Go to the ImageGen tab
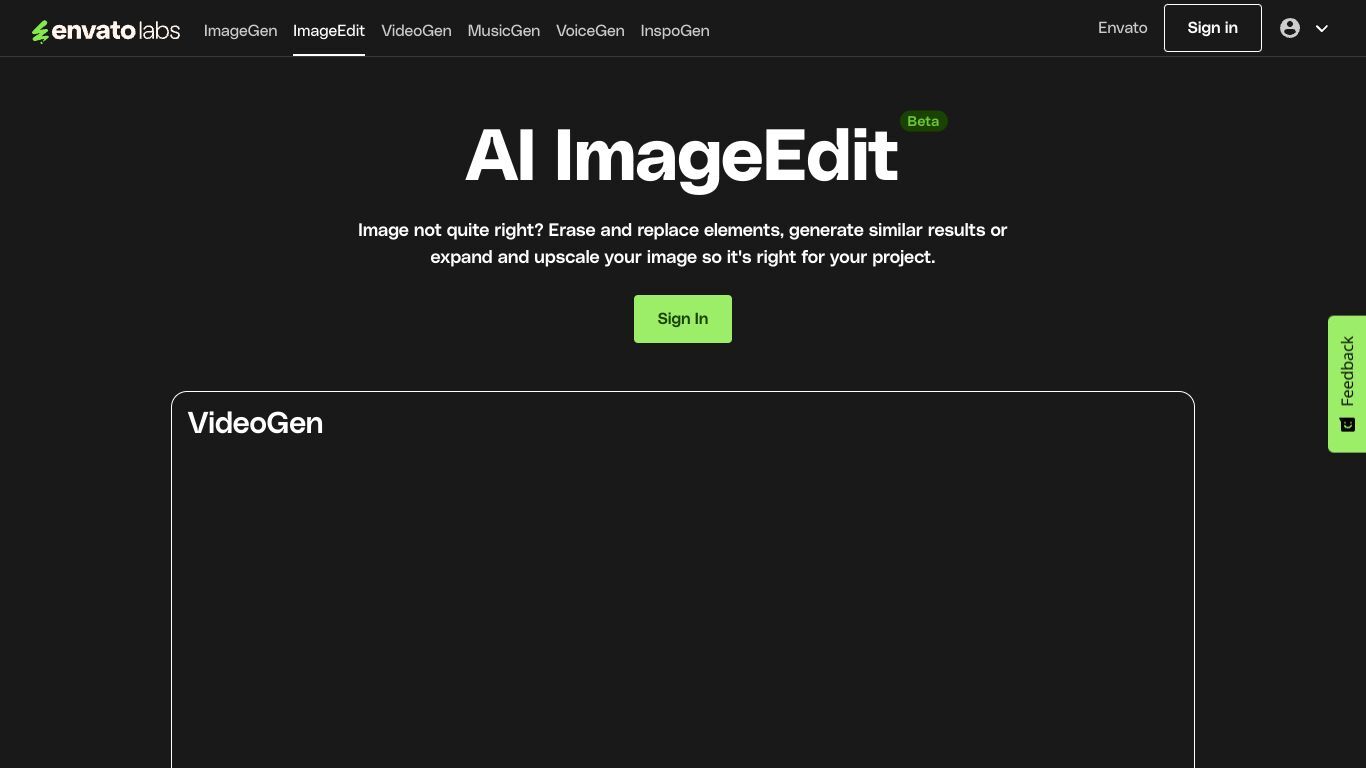The image size is (1366, 768). (x=240, y=31)
